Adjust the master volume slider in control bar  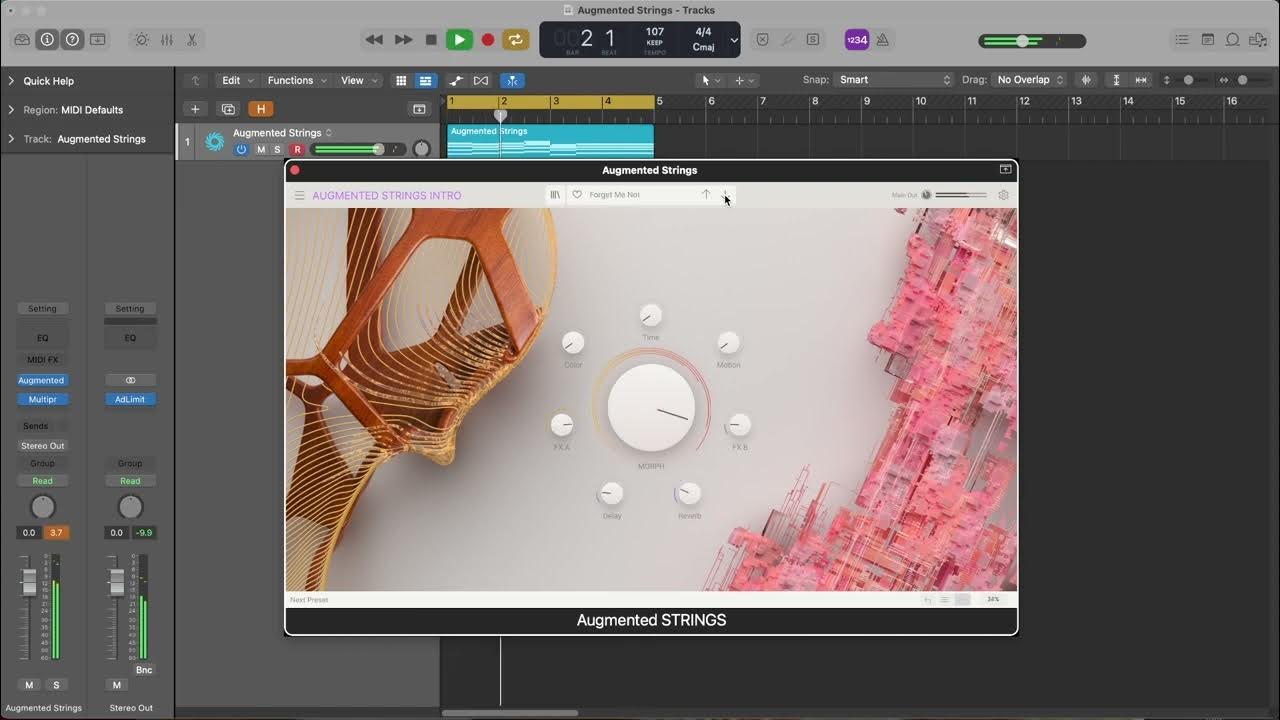coord(1032,41)
